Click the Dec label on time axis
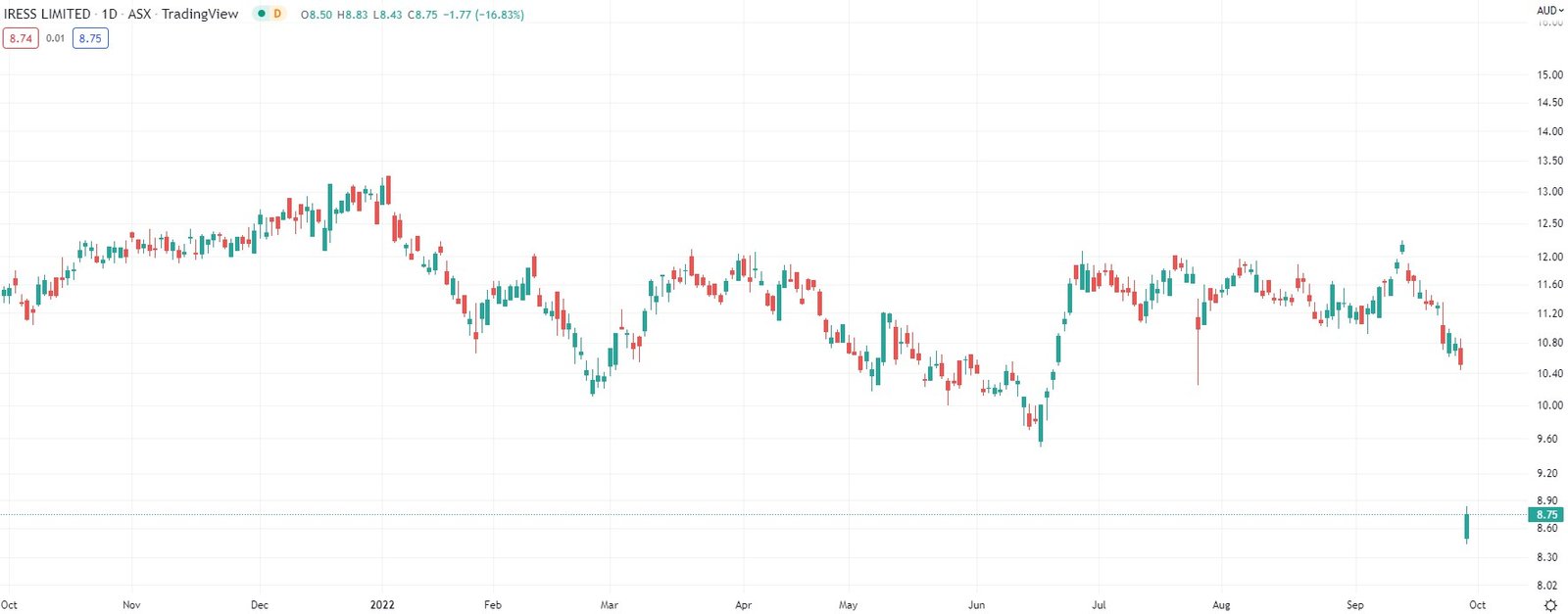The height and width of the screenshot is (614, 1568). (x=260, y=604)
